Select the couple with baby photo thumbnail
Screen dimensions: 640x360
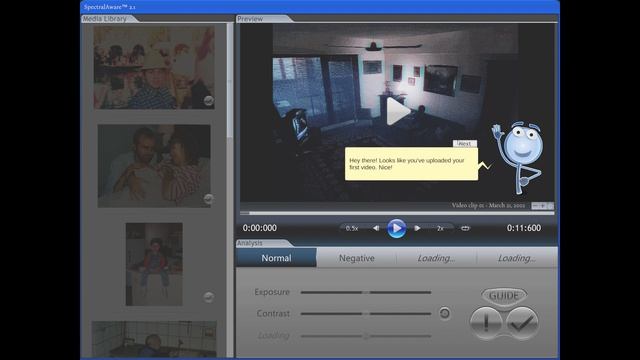click(x=154, y=166)
